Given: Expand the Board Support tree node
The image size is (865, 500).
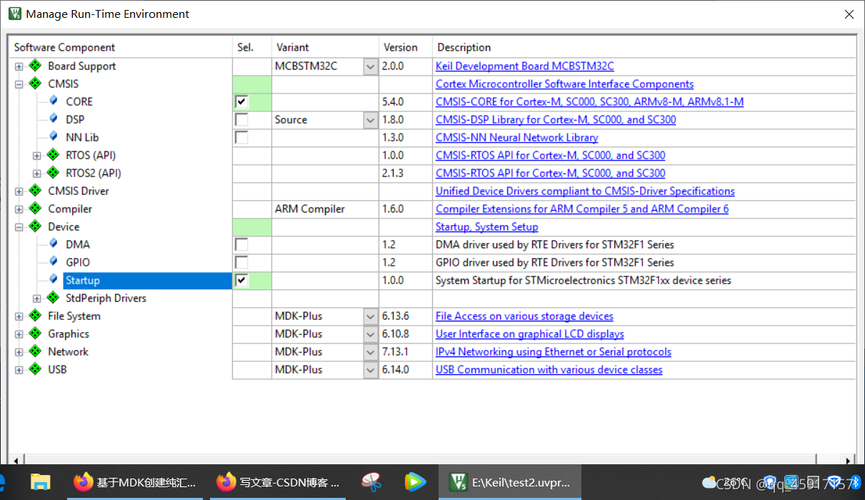Looking at the screenshot, I should [x=19, y=66].
